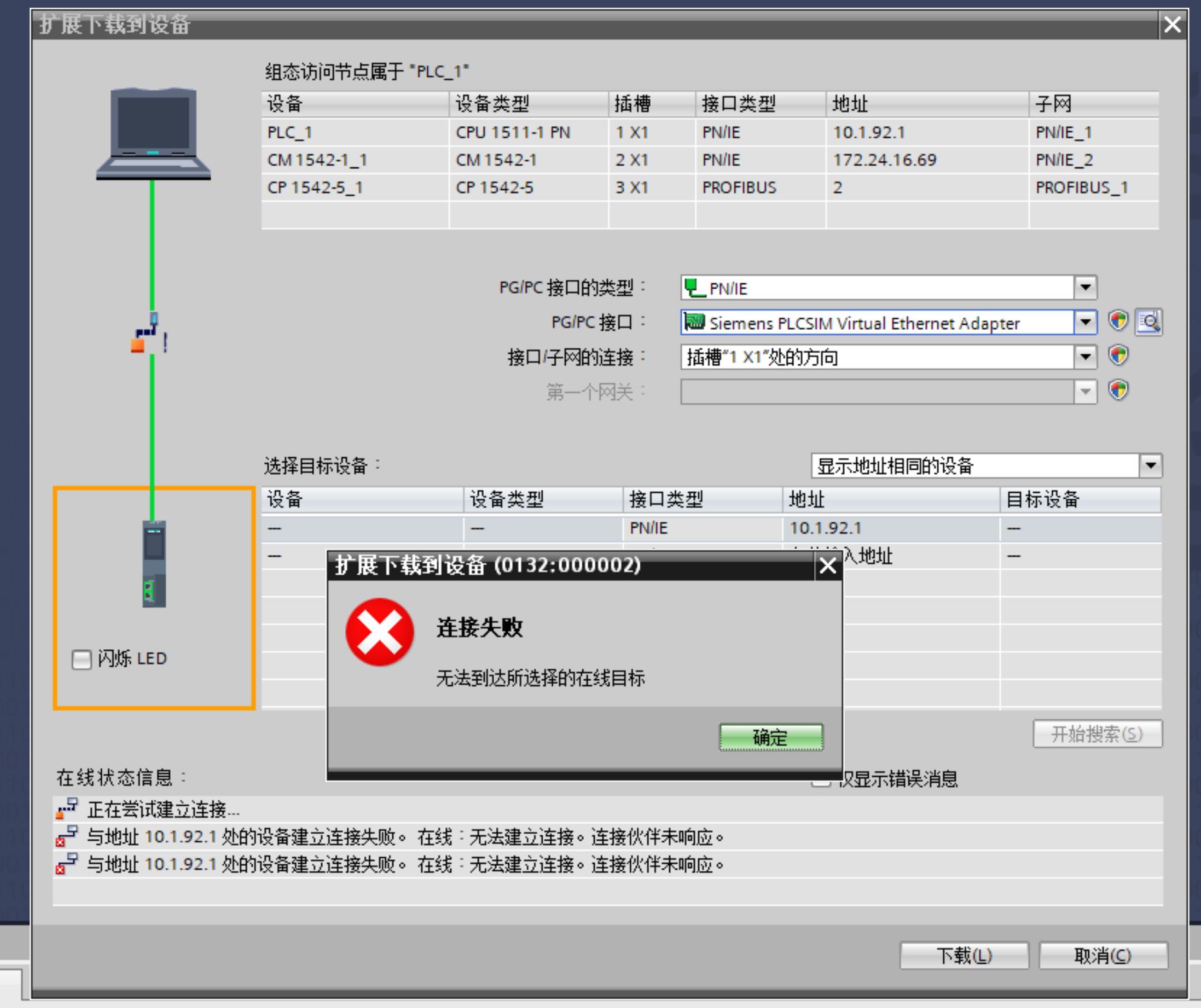Expand the 接口/子网的连接 dropdown
The width and height of the screenshot is (1201, 1008).
(1085, 357)
